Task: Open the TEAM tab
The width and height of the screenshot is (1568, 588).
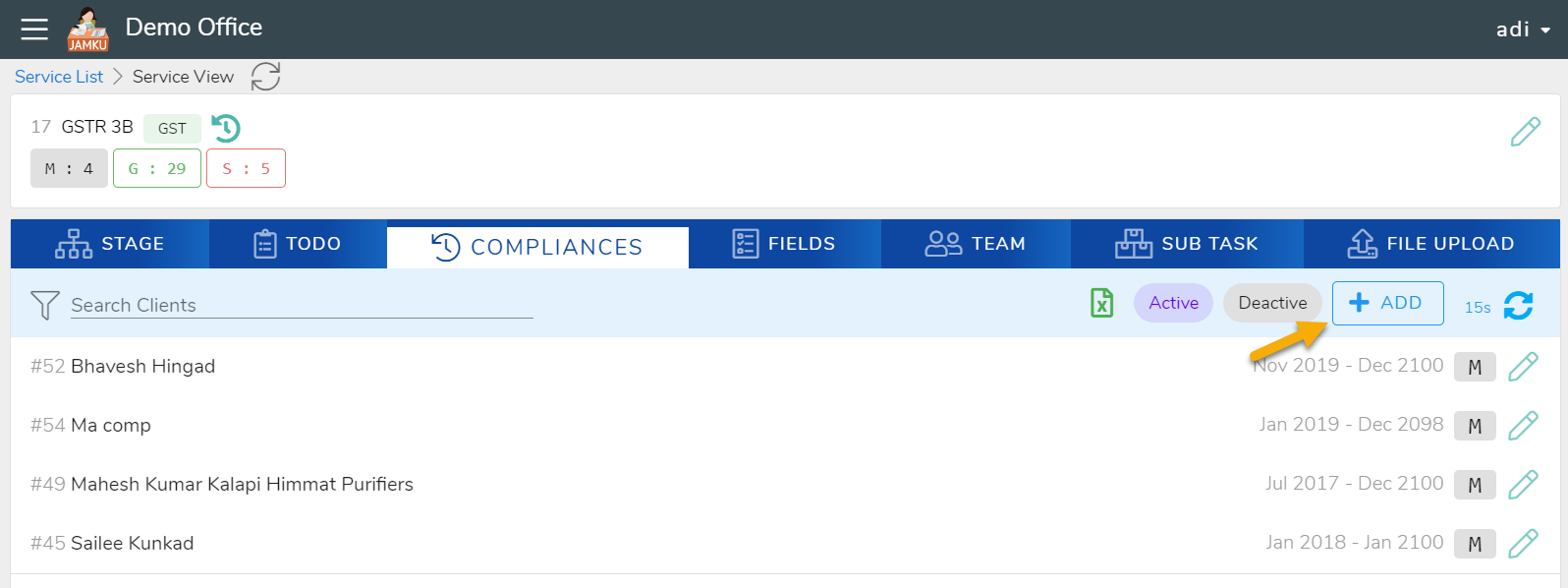Action: tap(976, 244)
